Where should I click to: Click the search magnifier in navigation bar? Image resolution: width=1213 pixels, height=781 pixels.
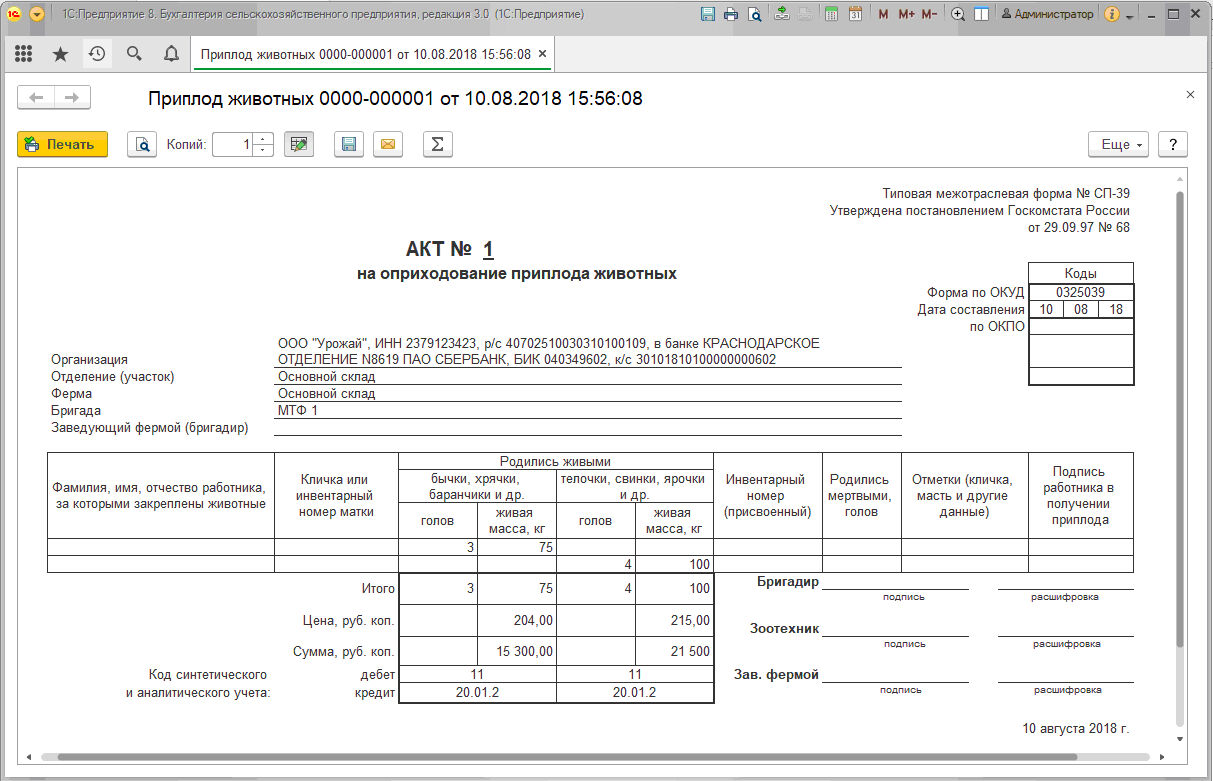tap(134, 54)
